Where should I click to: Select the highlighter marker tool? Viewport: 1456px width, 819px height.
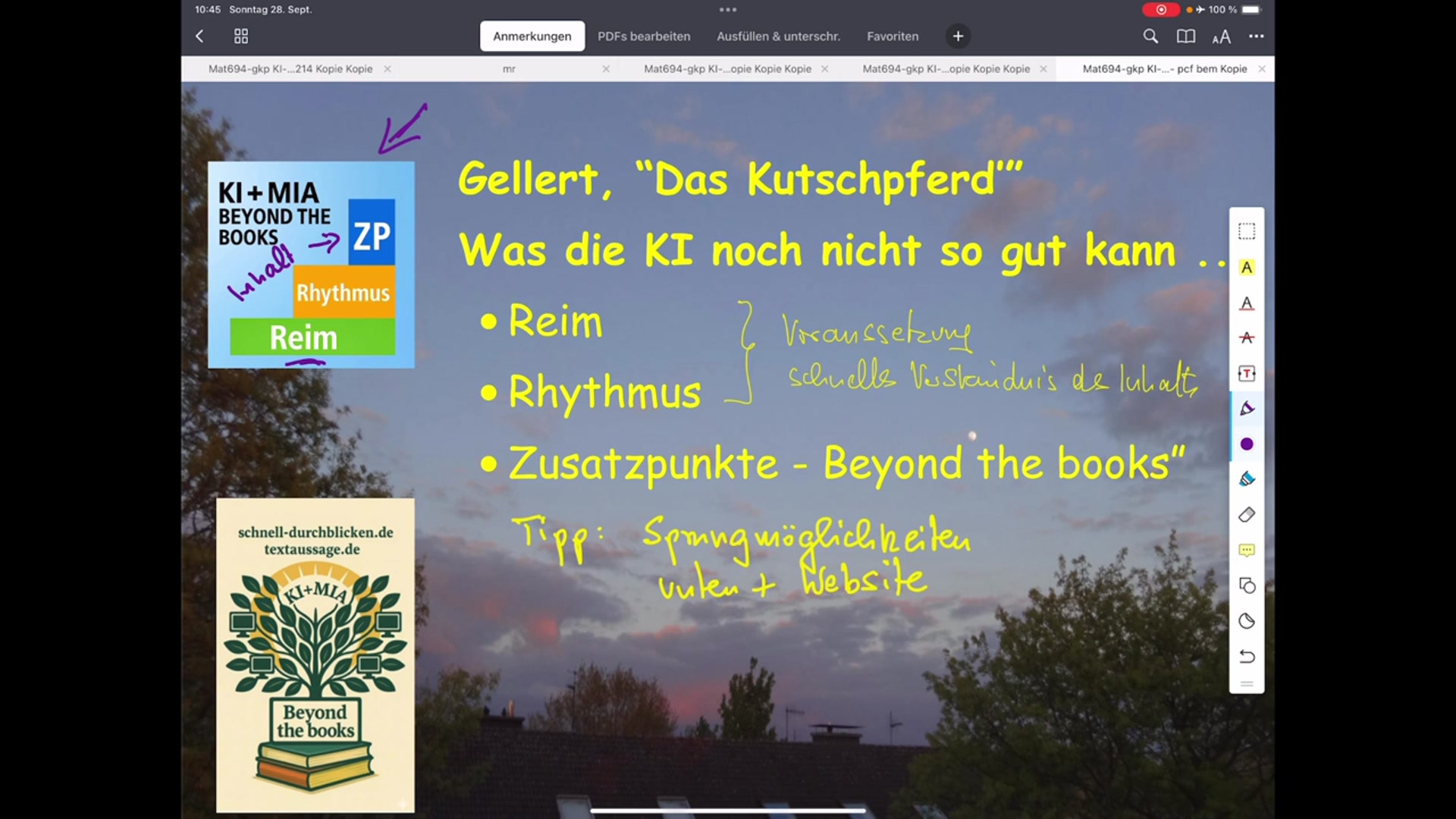[1247, 479]
